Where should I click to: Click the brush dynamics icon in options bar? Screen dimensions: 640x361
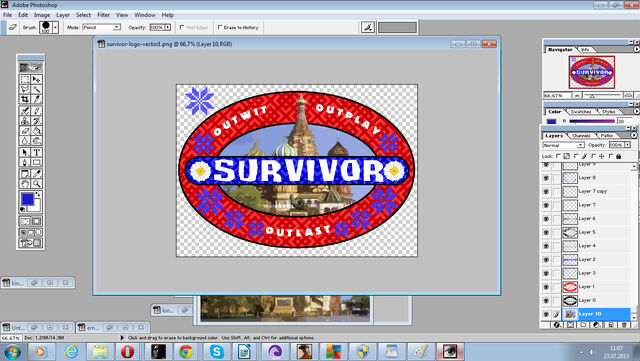point(368,27)
